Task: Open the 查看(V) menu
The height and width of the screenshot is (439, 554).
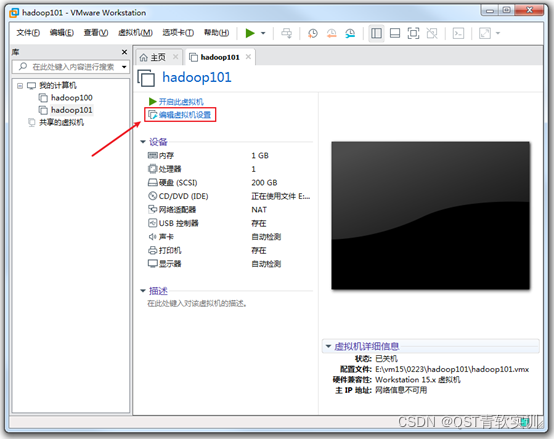Action: coord(96,33)
